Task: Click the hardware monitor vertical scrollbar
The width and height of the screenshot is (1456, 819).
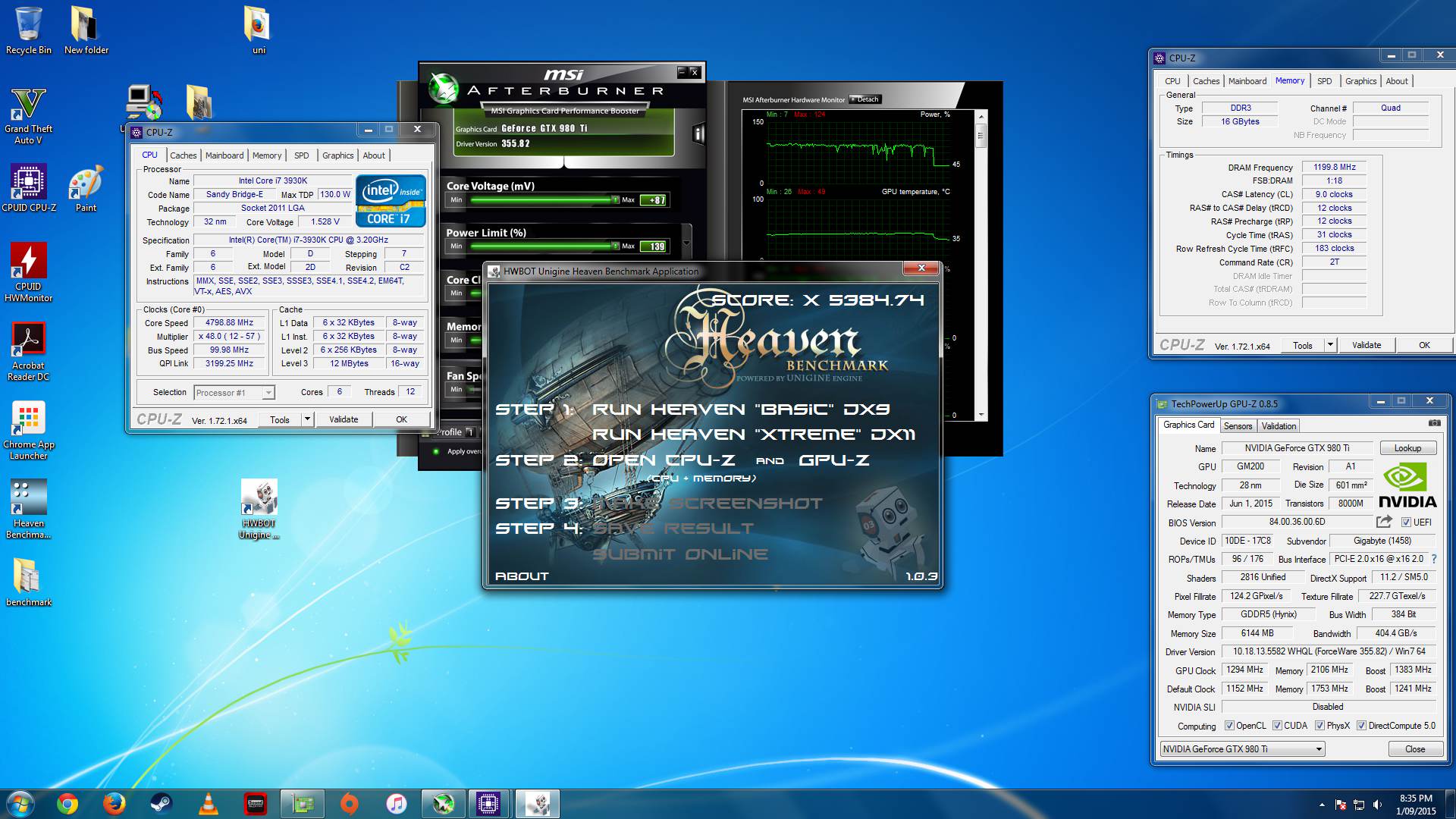Action: tap(981, 265)
